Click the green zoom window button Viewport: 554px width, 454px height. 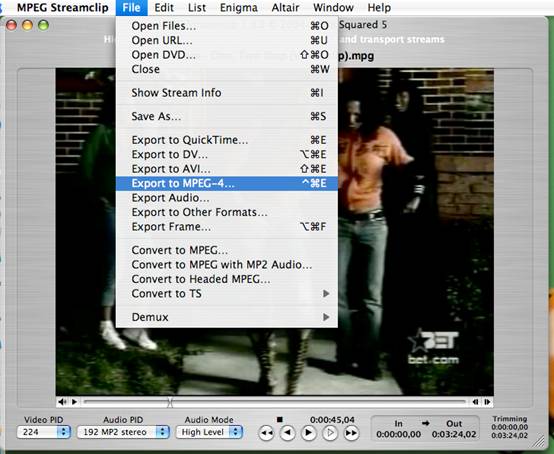pos(43,25)
